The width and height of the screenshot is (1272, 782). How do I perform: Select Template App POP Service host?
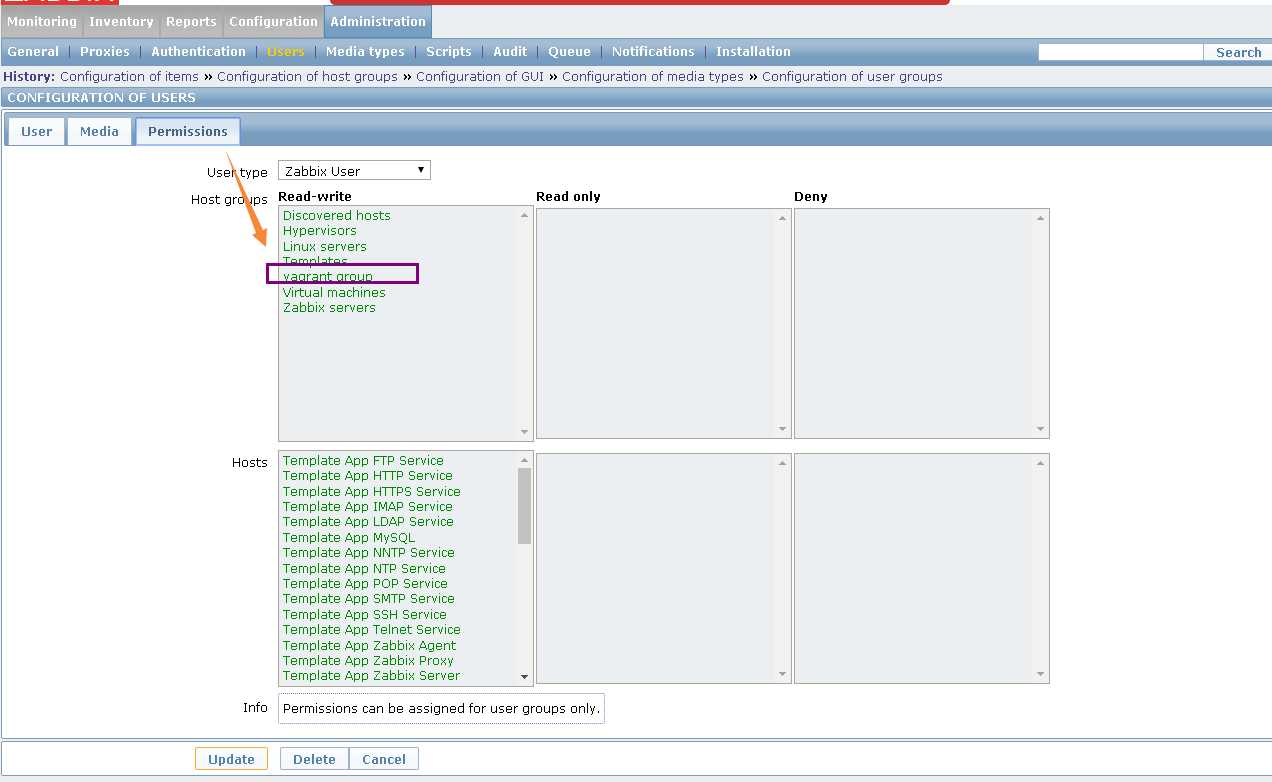(x=365, y=584)
